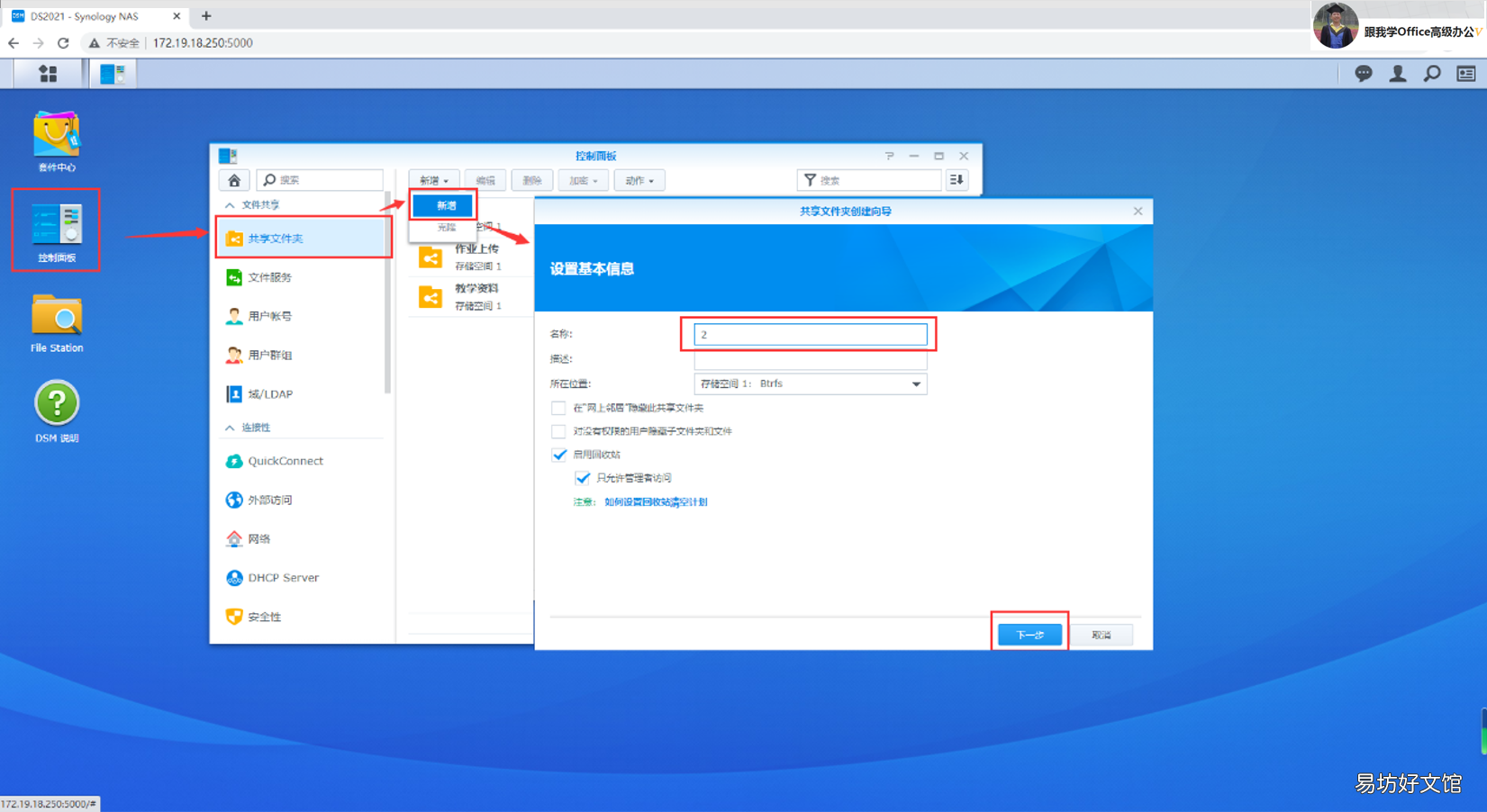This screenshot has height=812, width=1487.
Task: Close the DS2021 browser tab
Action: click(177, 16)
